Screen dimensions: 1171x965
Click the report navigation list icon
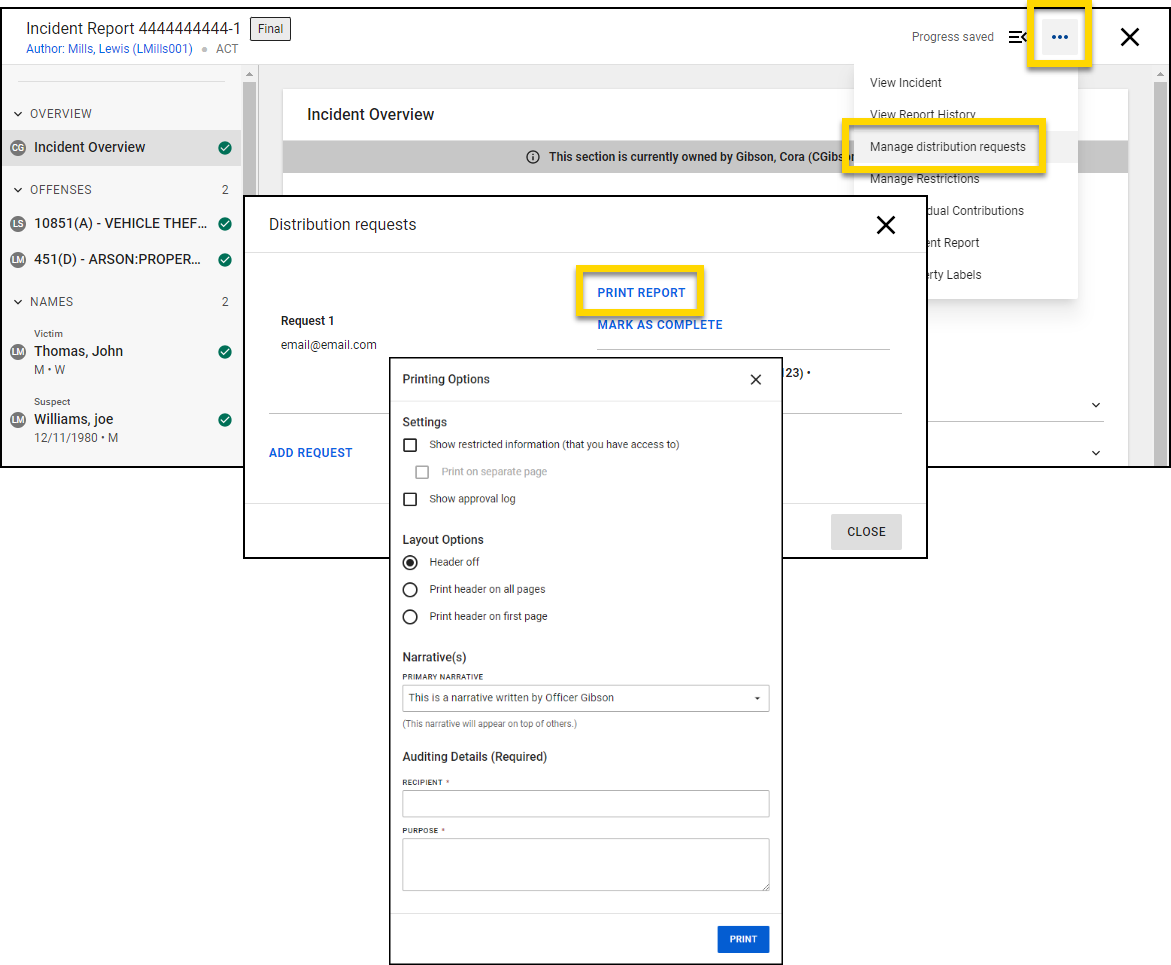click(1017, 36)
